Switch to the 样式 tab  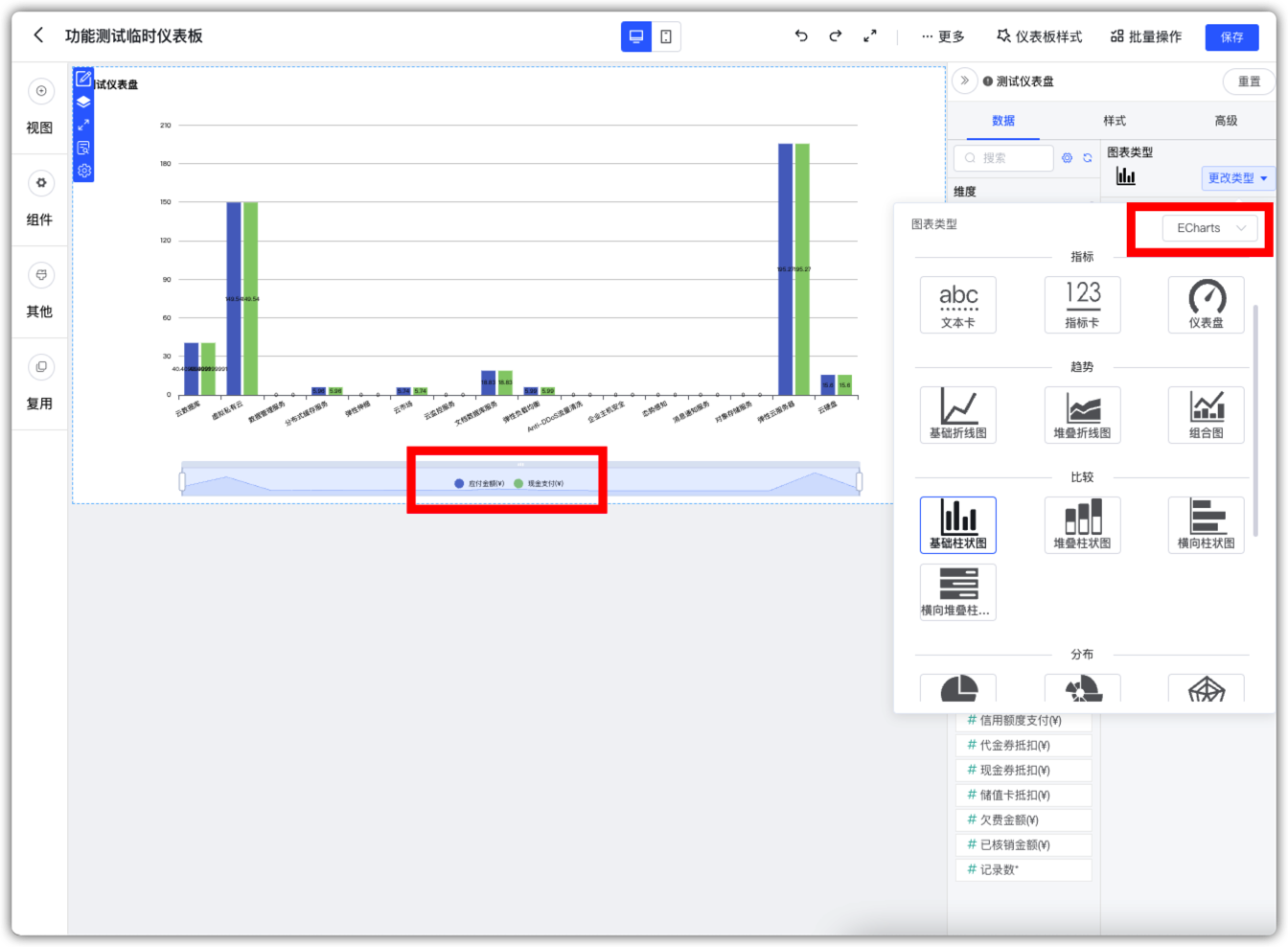coord(1115,121)
